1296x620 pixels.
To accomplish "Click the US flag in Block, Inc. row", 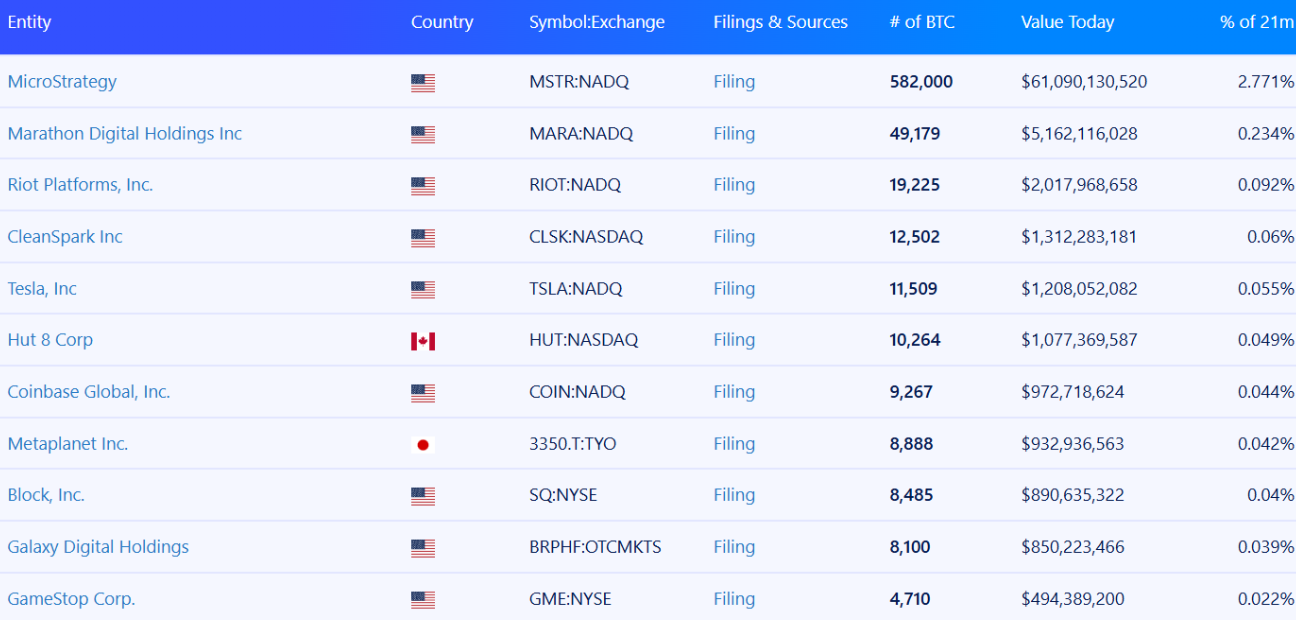I will tap(423, 496).
